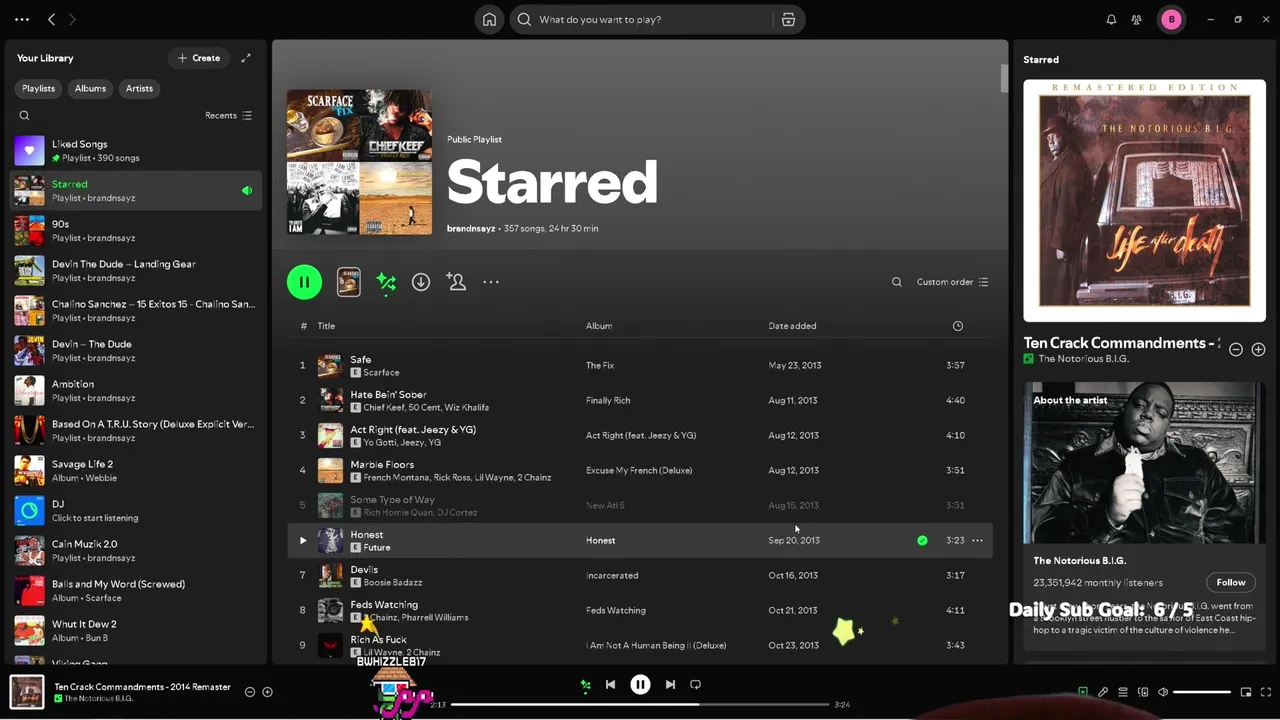1280x720 pixels.
Task: Select the Marble Floors track row
Action: coord(640,470)
